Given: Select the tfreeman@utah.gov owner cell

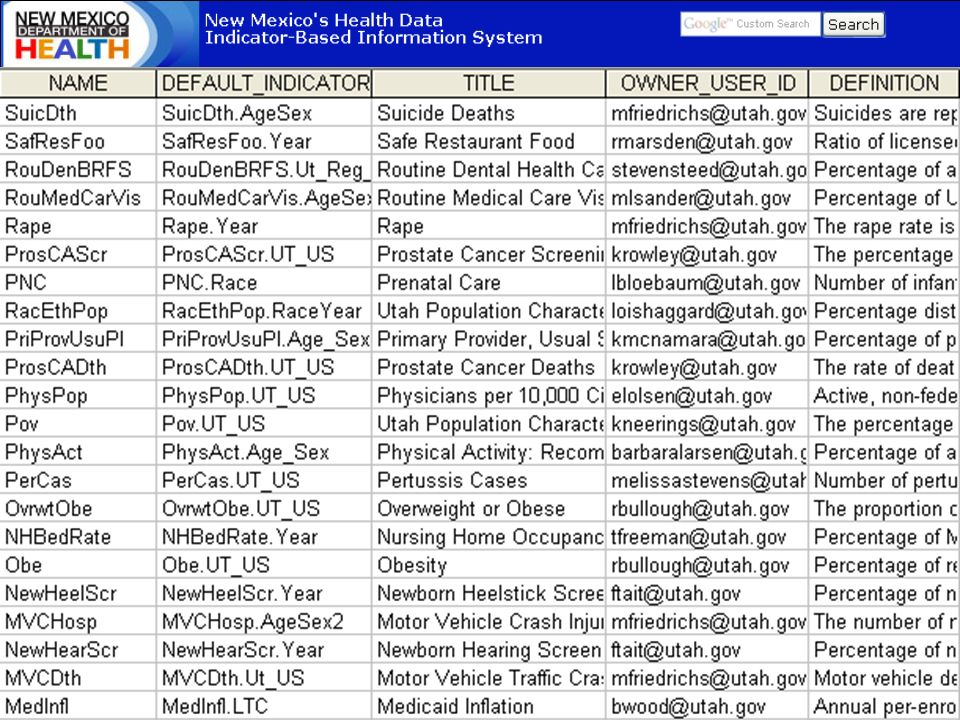Looking at the screenshot, I should 707,537.
